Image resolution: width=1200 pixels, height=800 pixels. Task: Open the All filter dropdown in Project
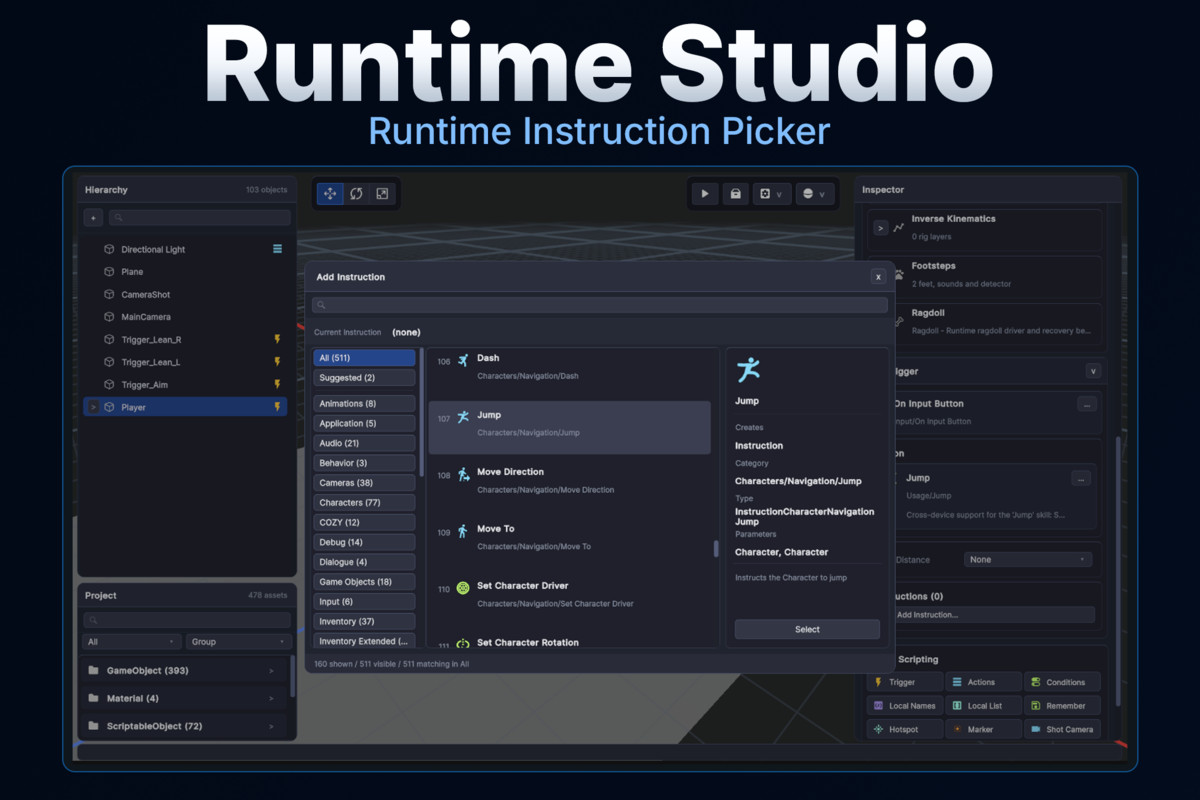pos(131,642)
